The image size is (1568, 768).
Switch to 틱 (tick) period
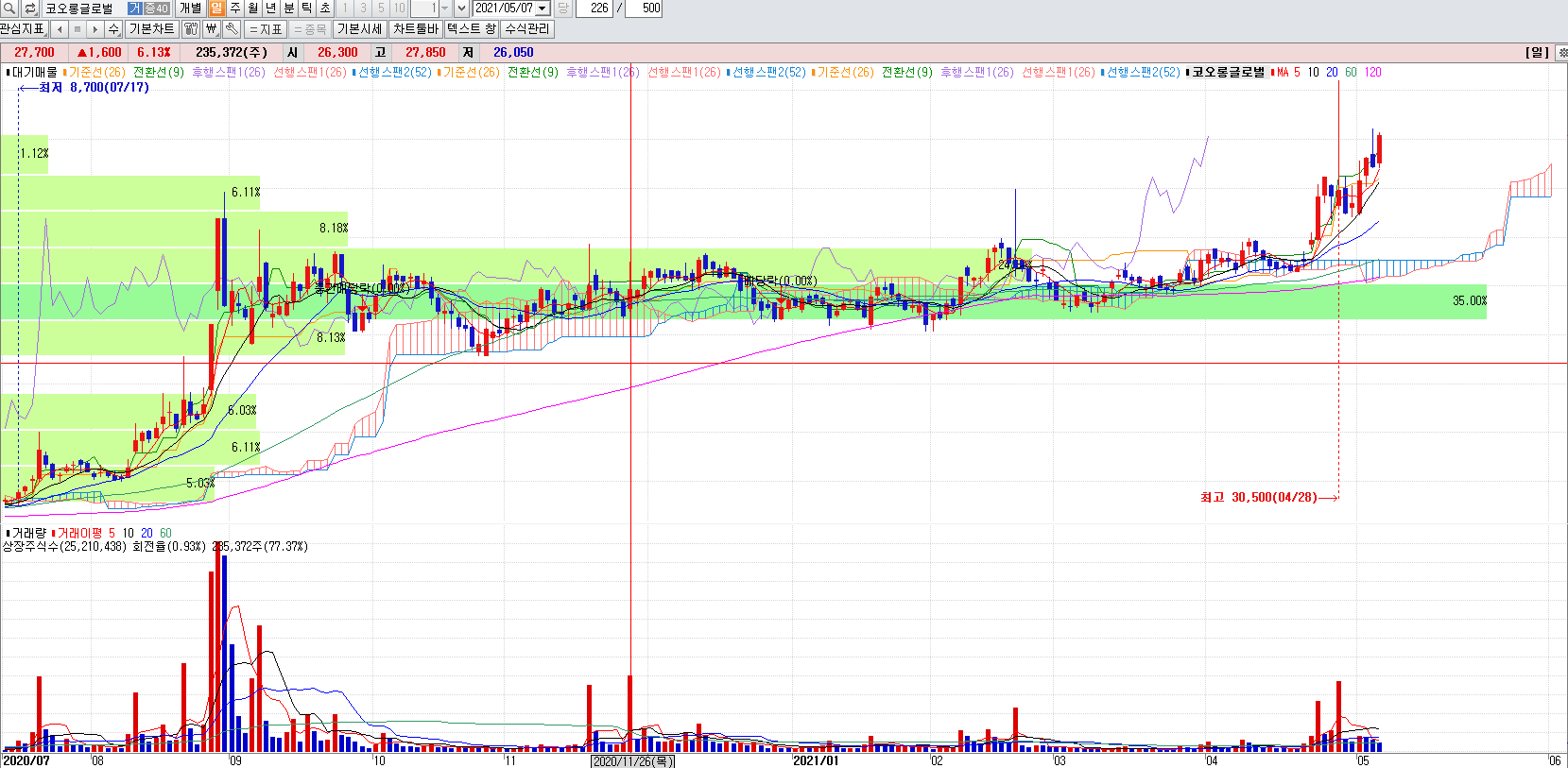[x=306, y=9]
